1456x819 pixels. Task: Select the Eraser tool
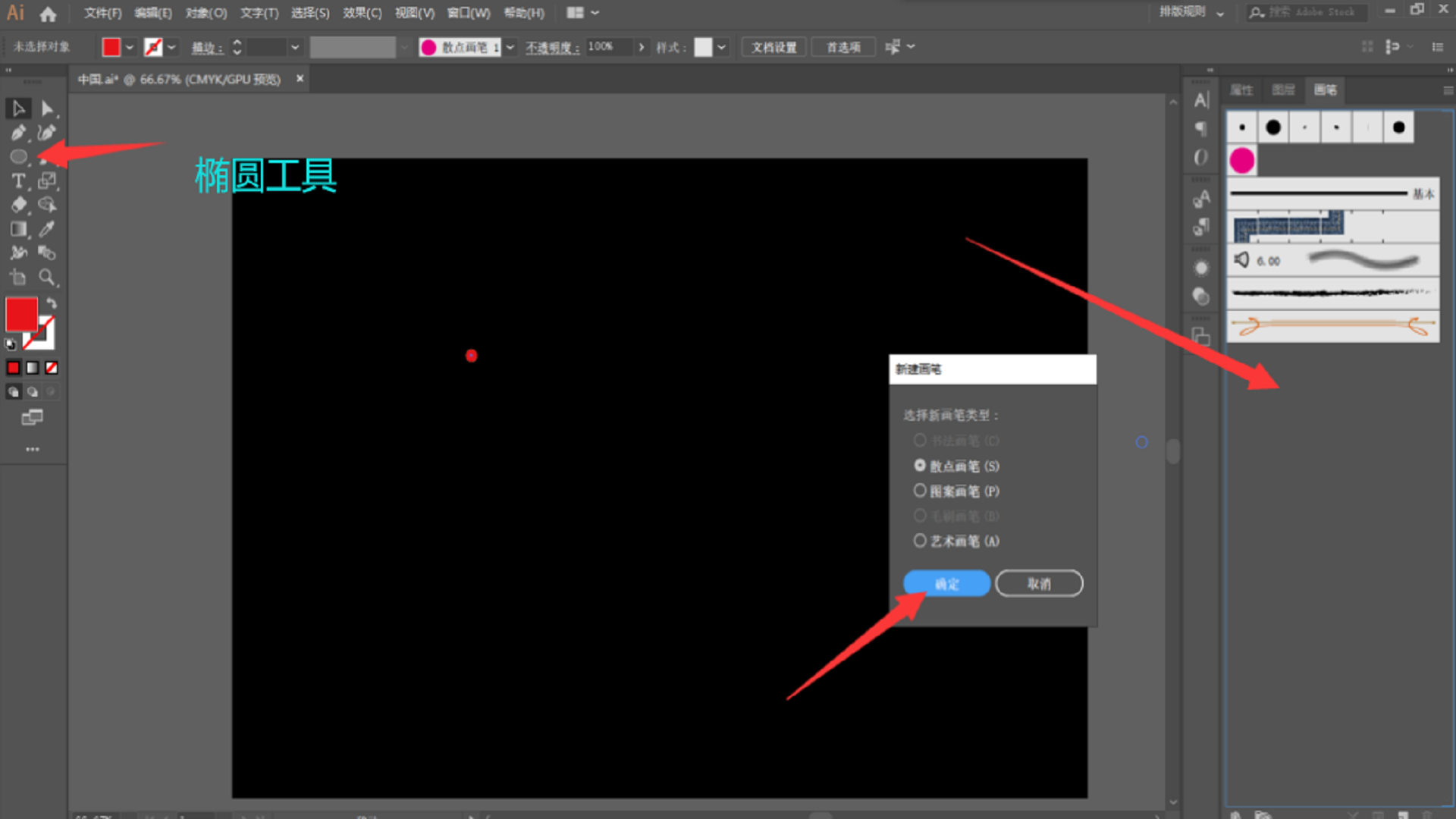pos(18,205)
